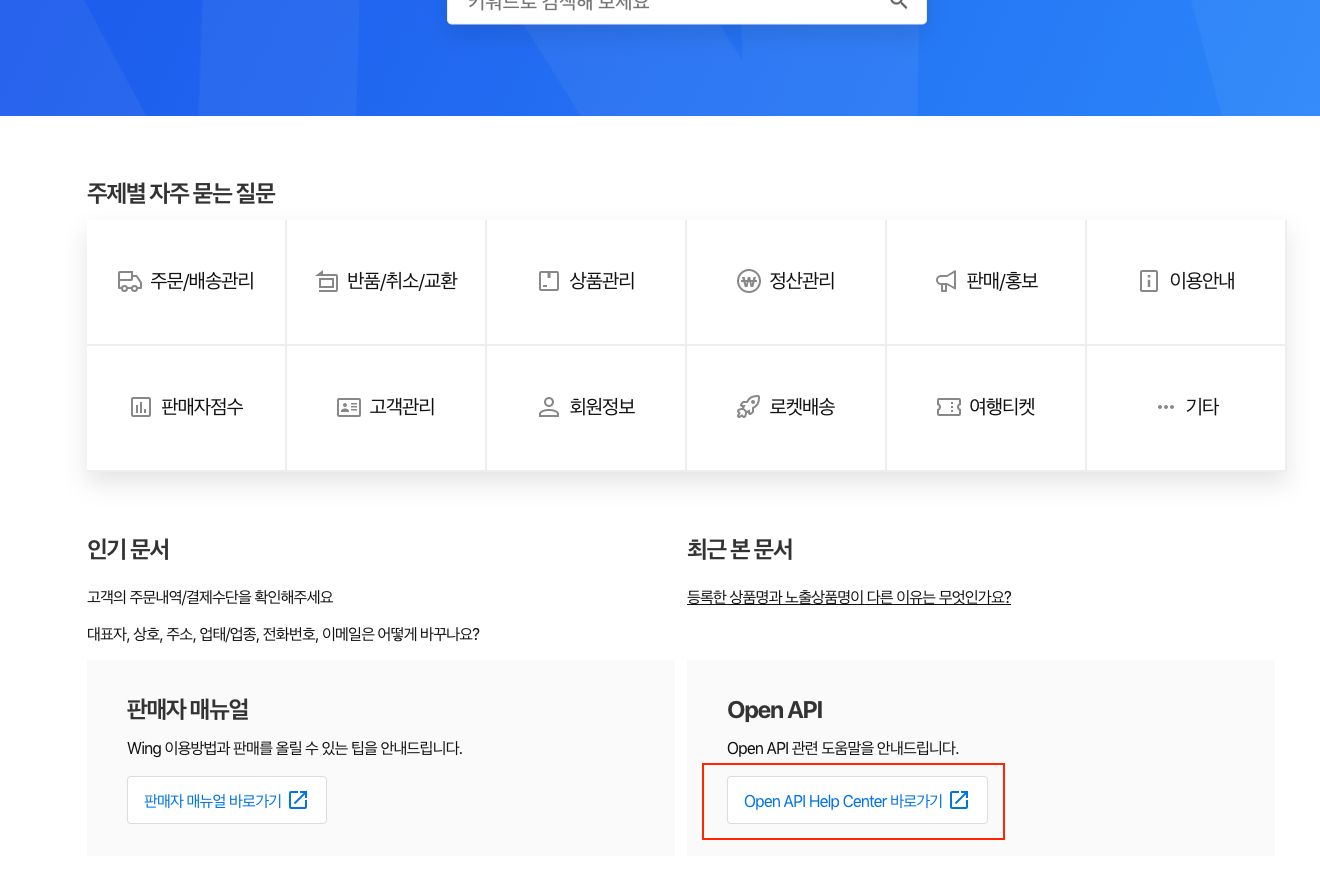Select the 상품관리 package icon

click(548, 281)
